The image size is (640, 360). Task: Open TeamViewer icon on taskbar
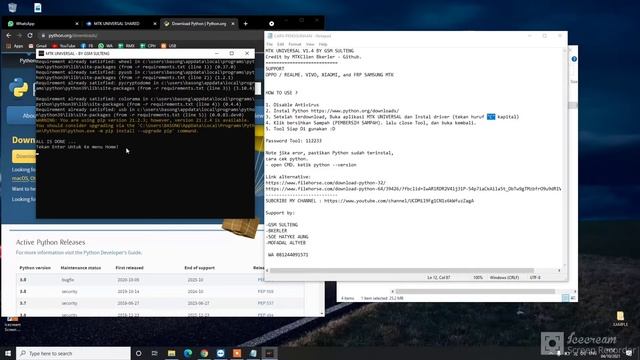220,353
